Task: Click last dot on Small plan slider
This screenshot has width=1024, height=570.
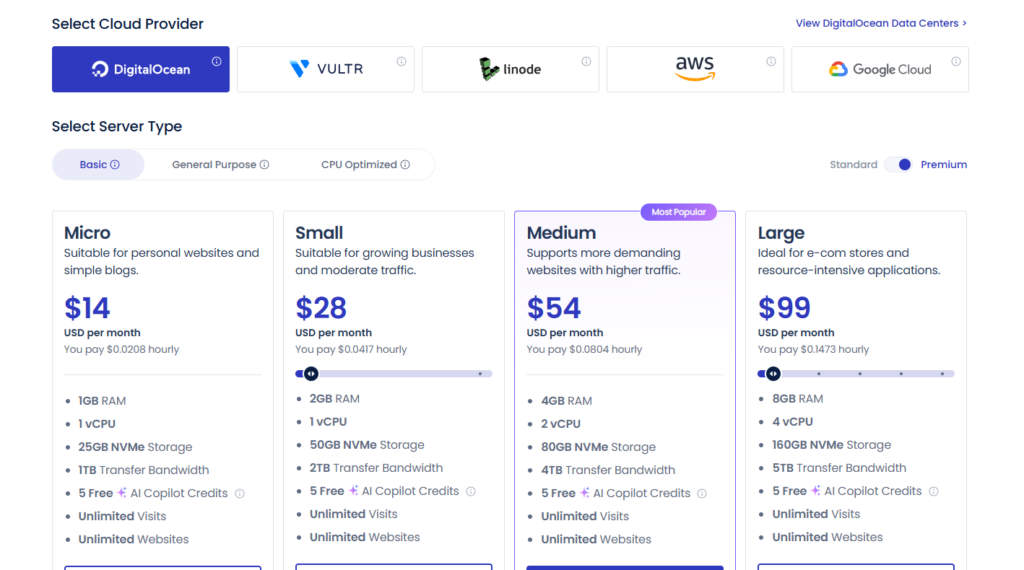Action: pos(480,373)
